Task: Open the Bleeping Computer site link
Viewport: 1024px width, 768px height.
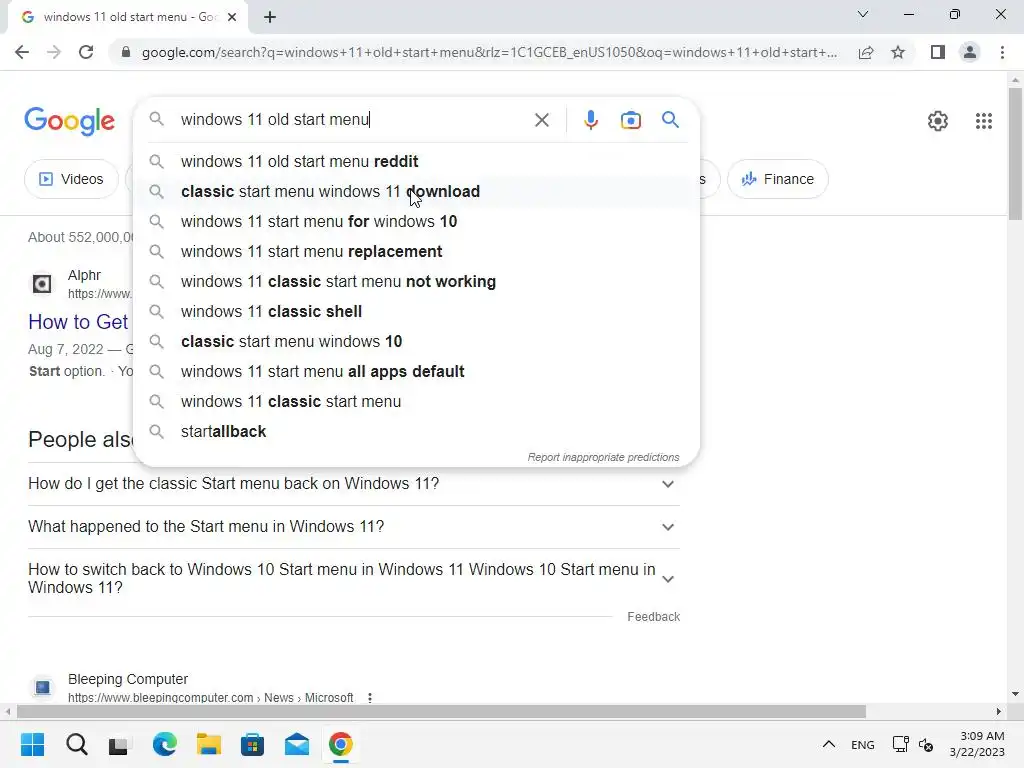Action: [210, 697]
